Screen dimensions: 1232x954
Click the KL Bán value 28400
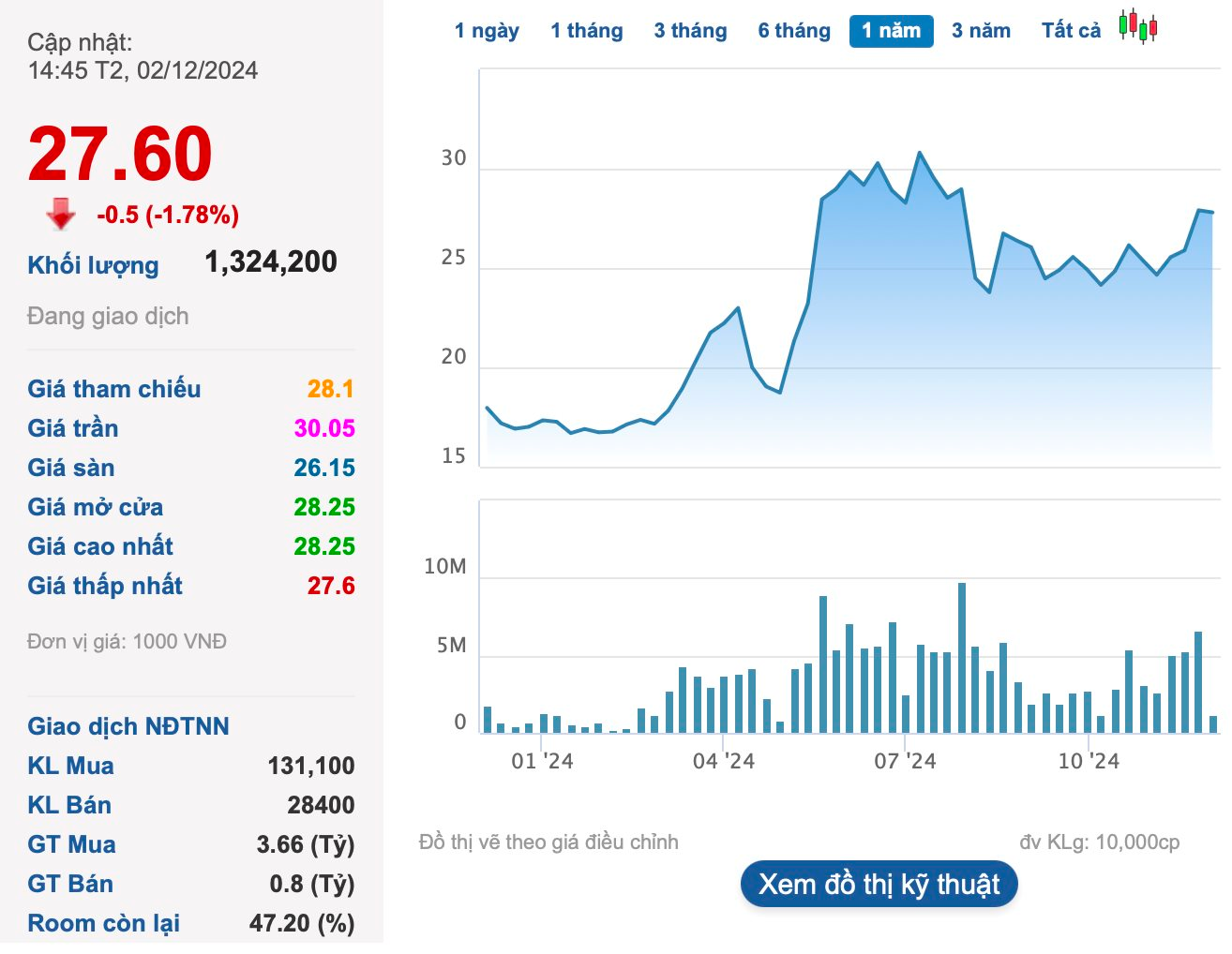(321, 805)
